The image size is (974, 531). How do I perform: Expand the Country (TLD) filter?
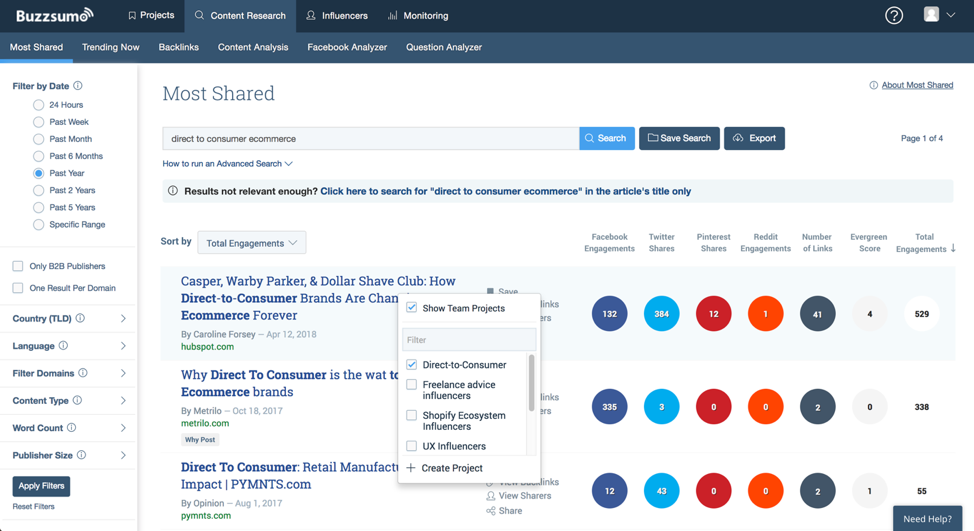coord(123,318)
